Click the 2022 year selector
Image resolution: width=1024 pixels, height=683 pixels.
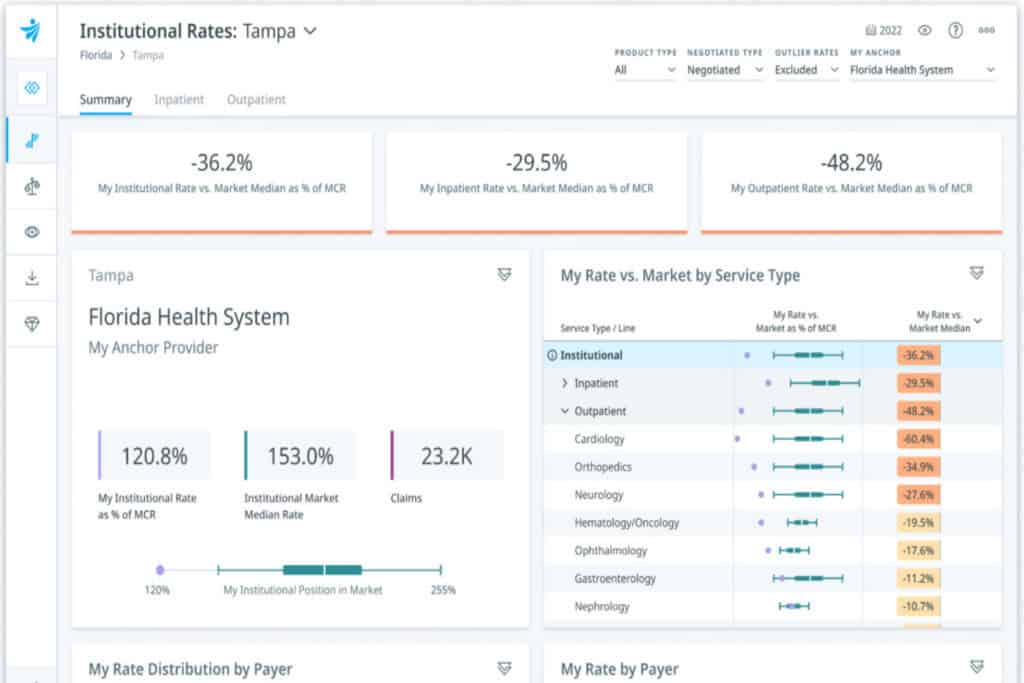click(x=885, y=31)
